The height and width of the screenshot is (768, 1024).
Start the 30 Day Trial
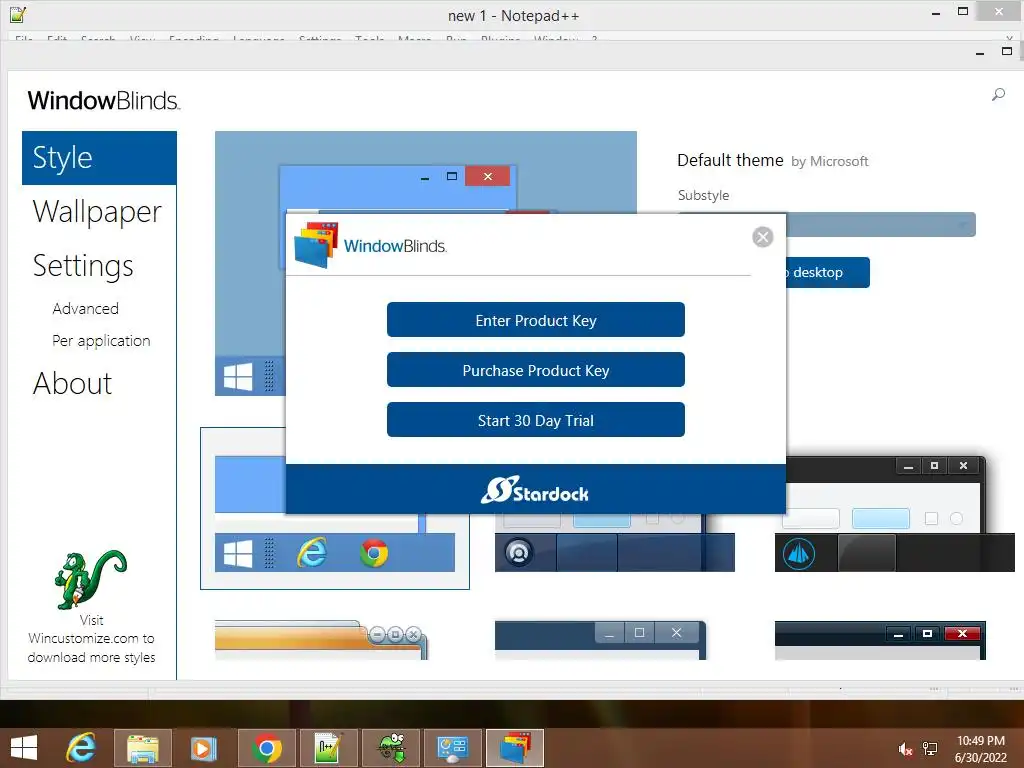coord(536,420)
